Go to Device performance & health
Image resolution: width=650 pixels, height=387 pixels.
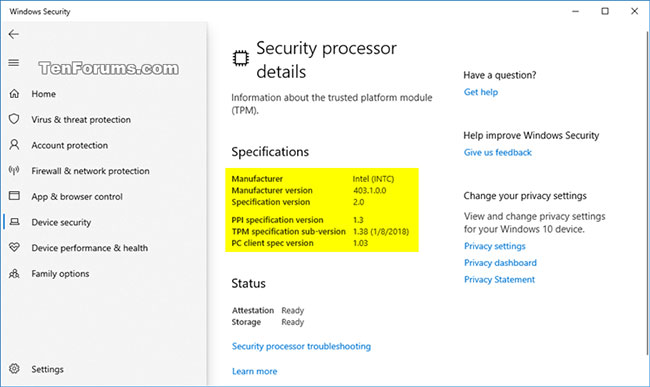pyautogui.click(x=90, y=248)
